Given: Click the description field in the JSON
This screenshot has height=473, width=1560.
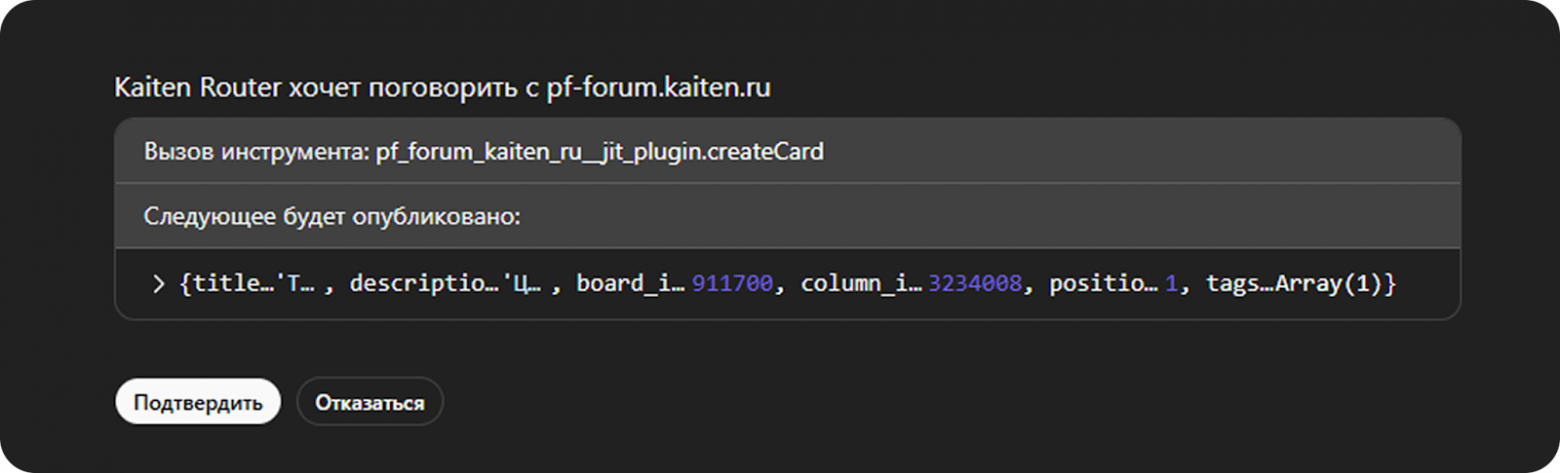Looking at the screenshot, I should 446,284.
